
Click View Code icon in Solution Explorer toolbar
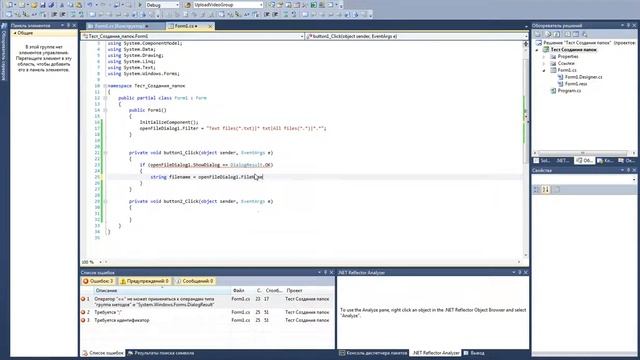coord(567,34)
